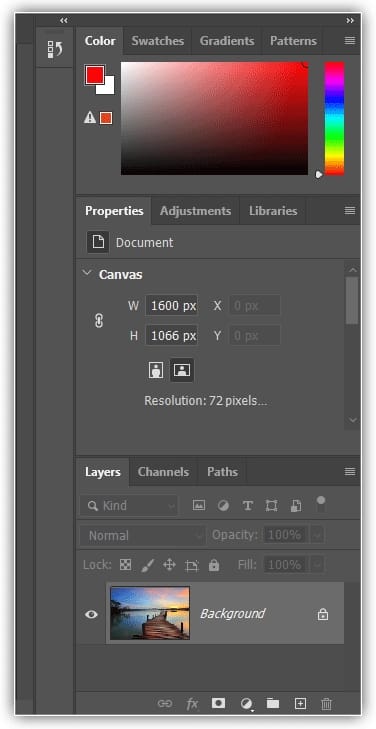Prevent auto-nesting into artboards lock

[x=191, y=565]
